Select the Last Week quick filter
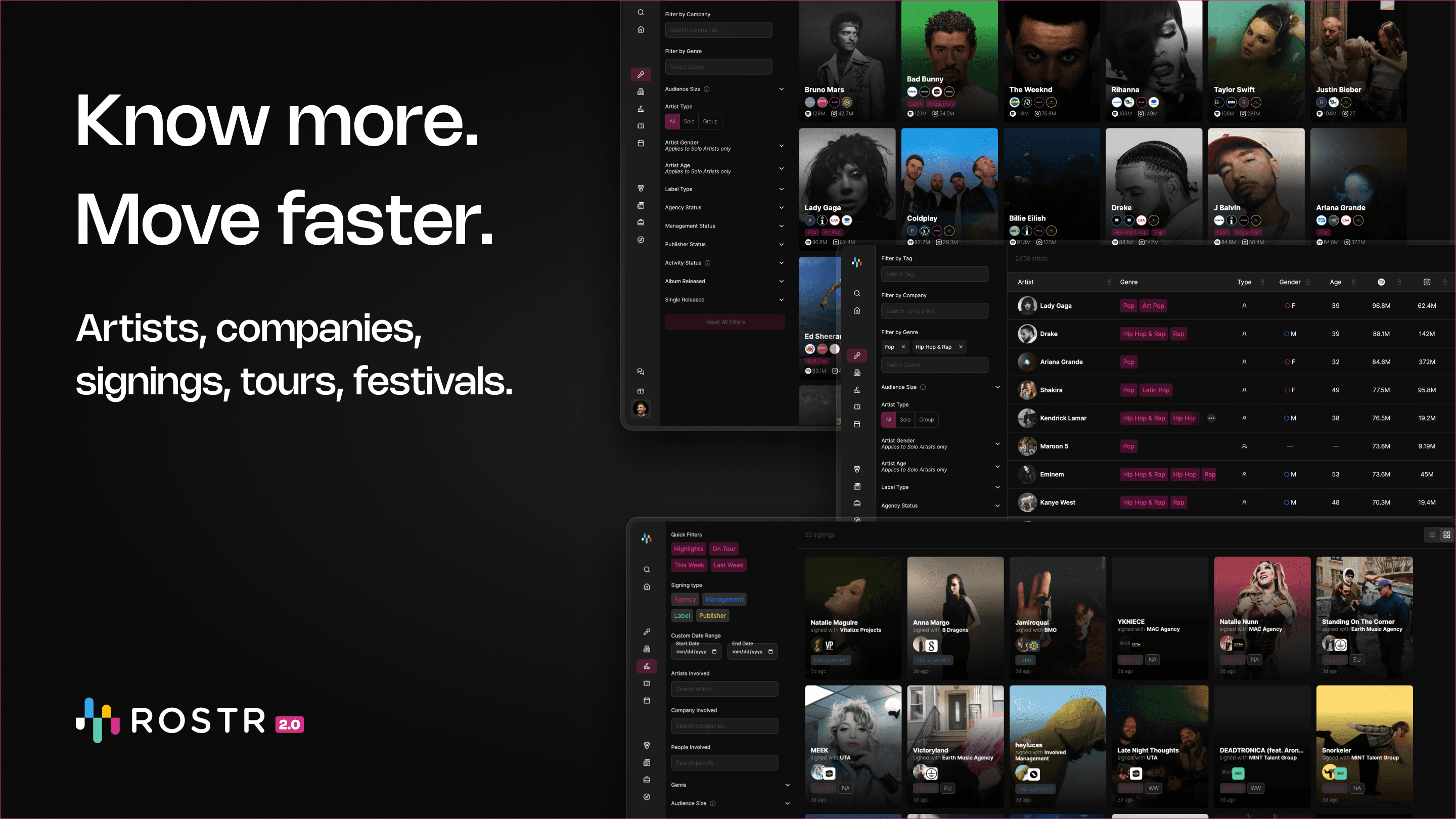The width and height of the screenshot is (1456, 819). point(728,565)
